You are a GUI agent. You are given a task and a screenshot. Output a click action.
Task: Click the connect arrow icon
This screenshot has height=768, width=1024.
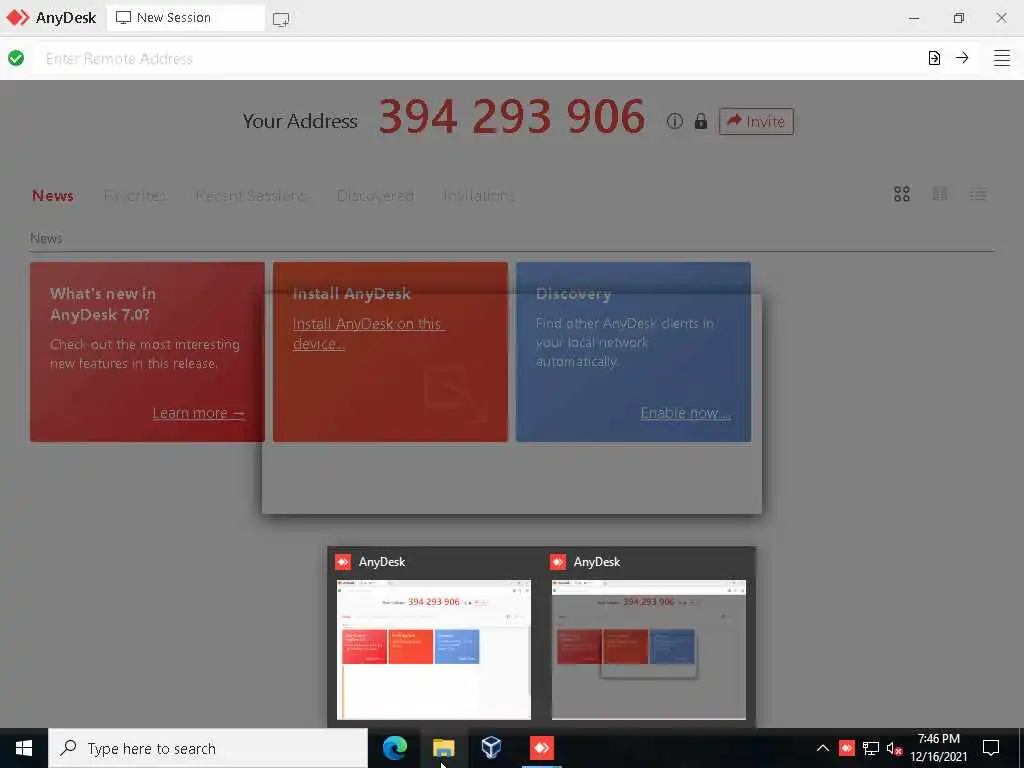point(962,58)
